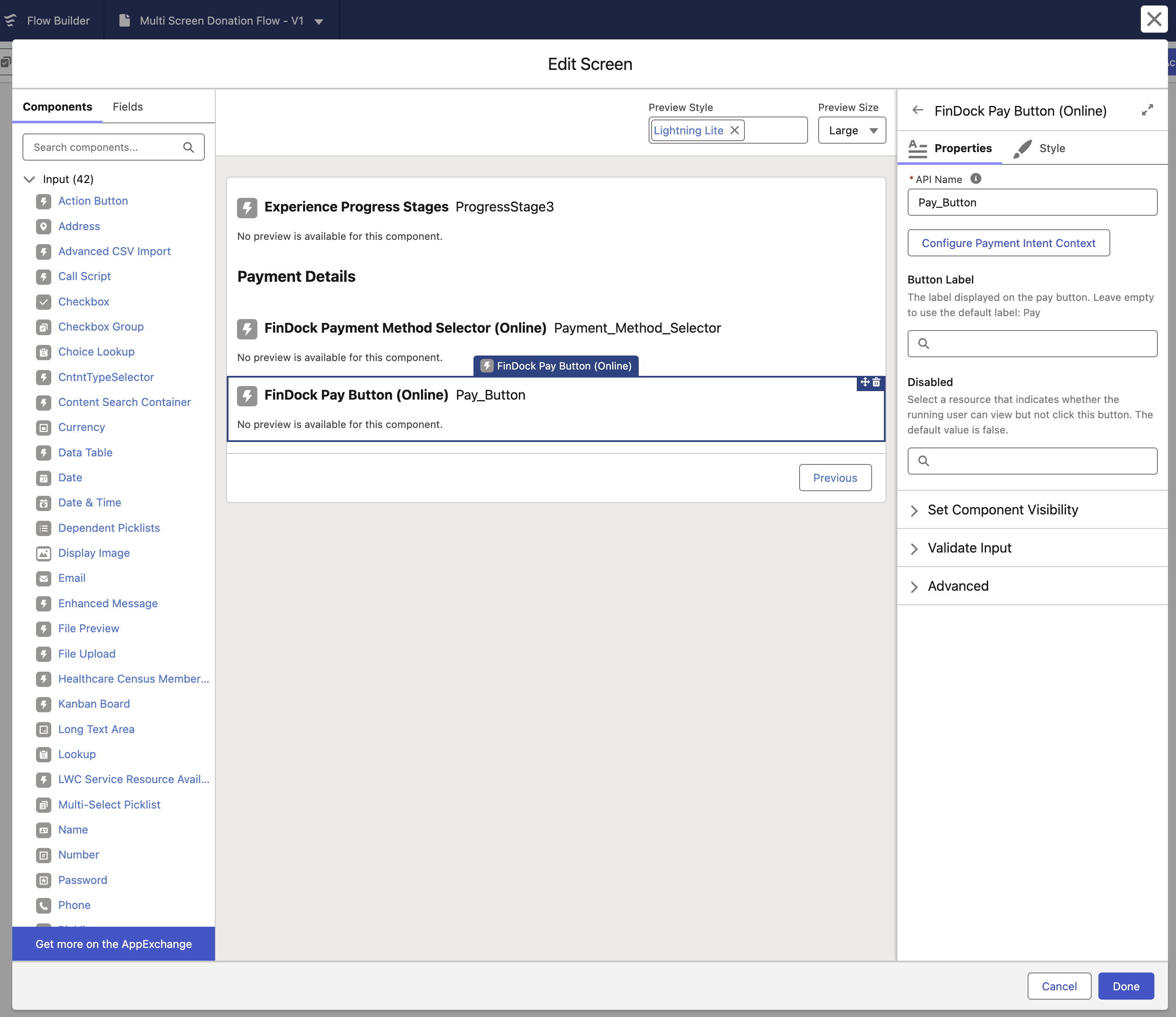Select the Components tab
1176x1017 pixels.
[x=57, y=107]
